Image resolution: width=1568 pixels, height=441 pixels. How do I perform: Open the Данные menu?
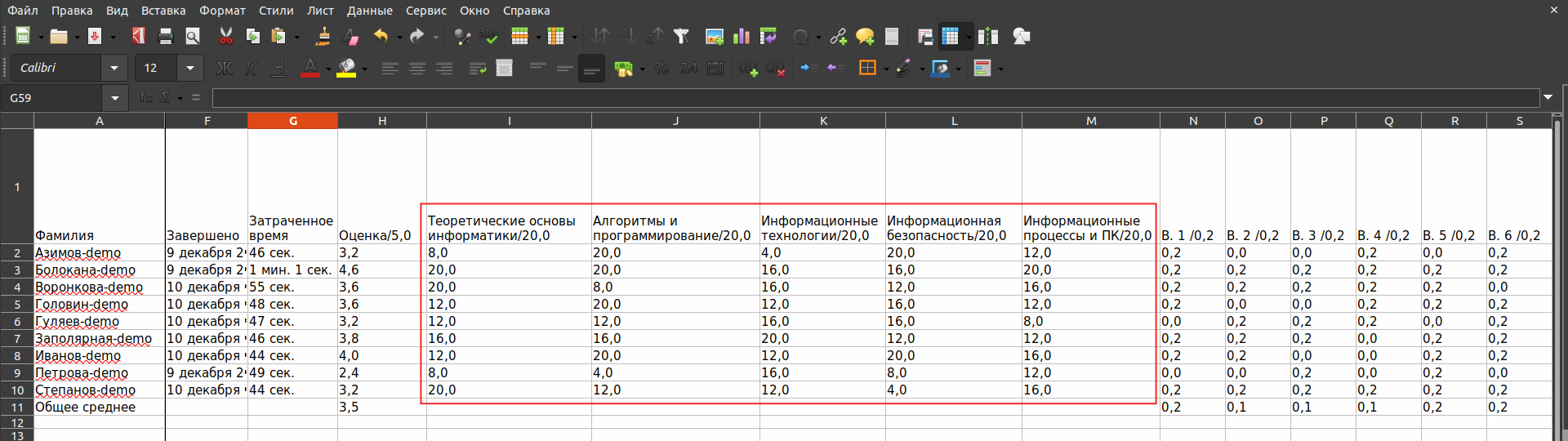(x=369, y=11)
